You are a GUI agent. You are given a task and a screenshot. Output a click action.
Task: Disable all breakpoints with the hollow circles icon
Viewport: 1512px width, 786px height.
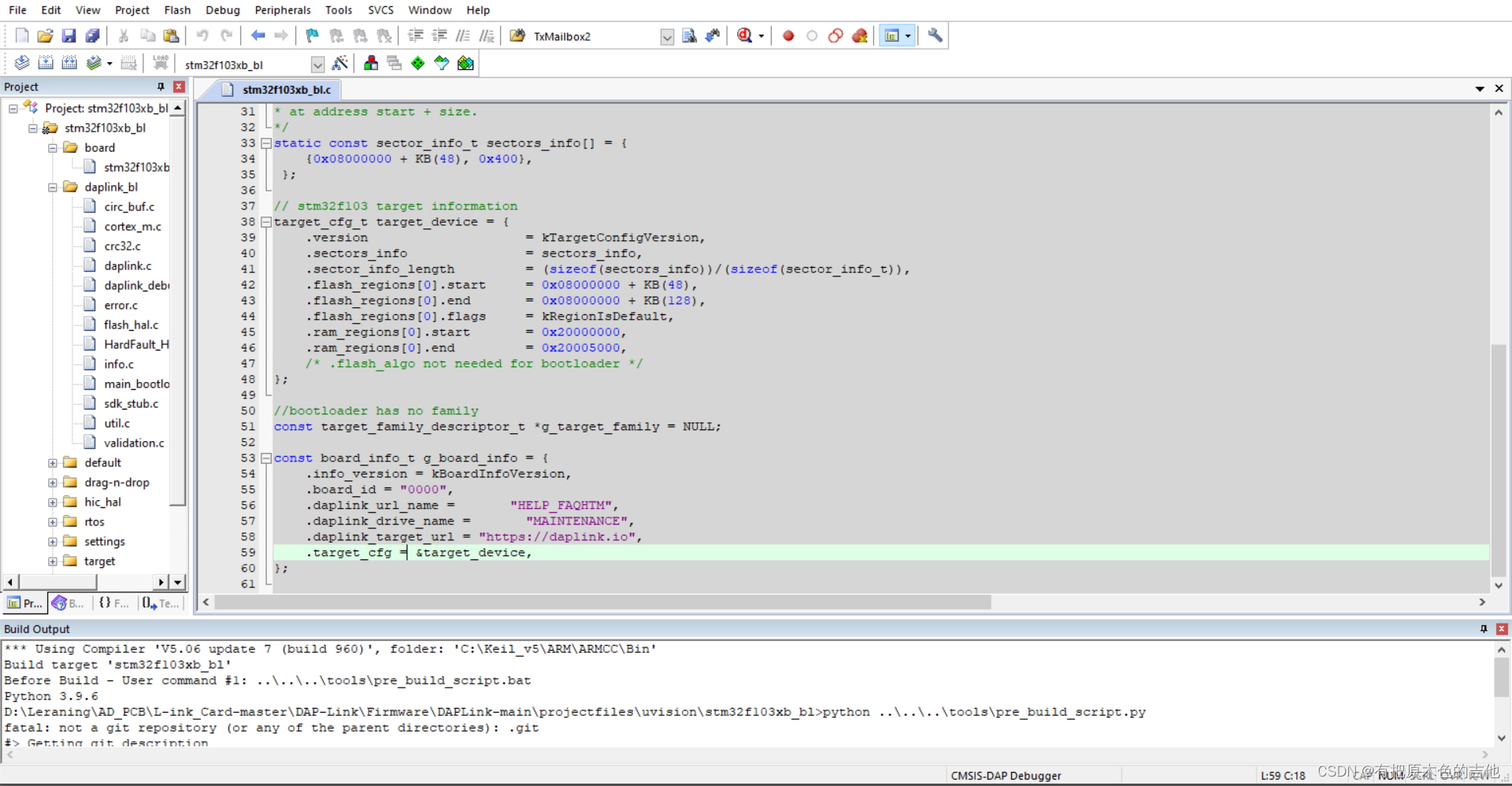[x=836, y=35]
